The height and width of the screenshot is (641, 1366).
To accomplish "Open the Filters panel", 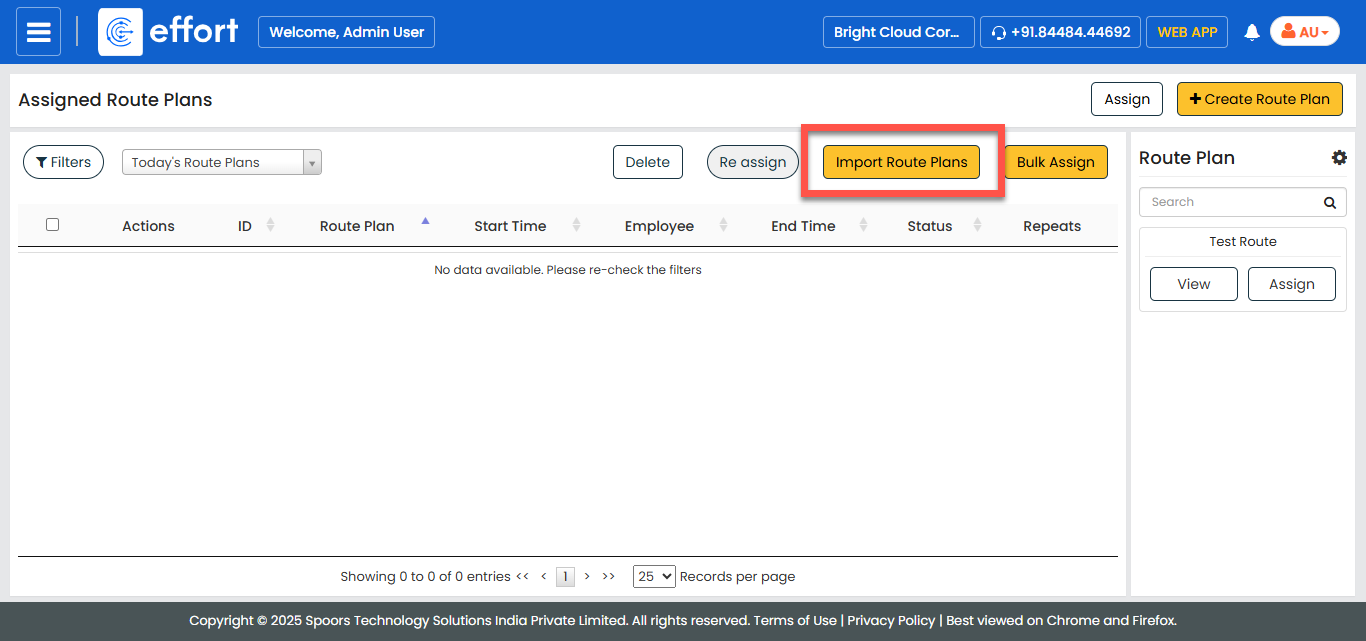I will [63, 162].
